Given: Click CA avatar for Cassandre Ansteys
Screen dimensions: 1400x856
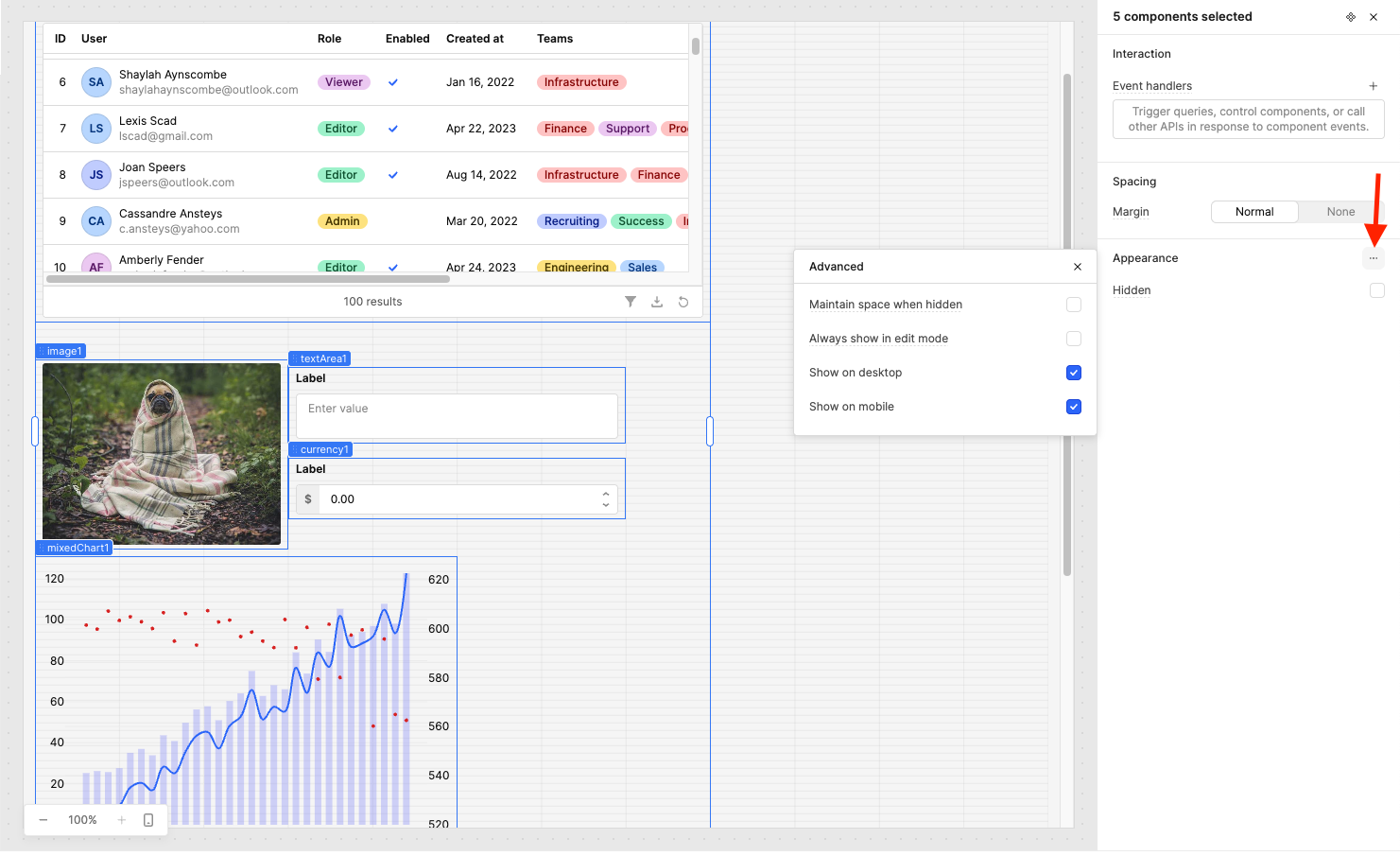Looking at the screenshot, I should pyautogui.click(x=96, y=221).
